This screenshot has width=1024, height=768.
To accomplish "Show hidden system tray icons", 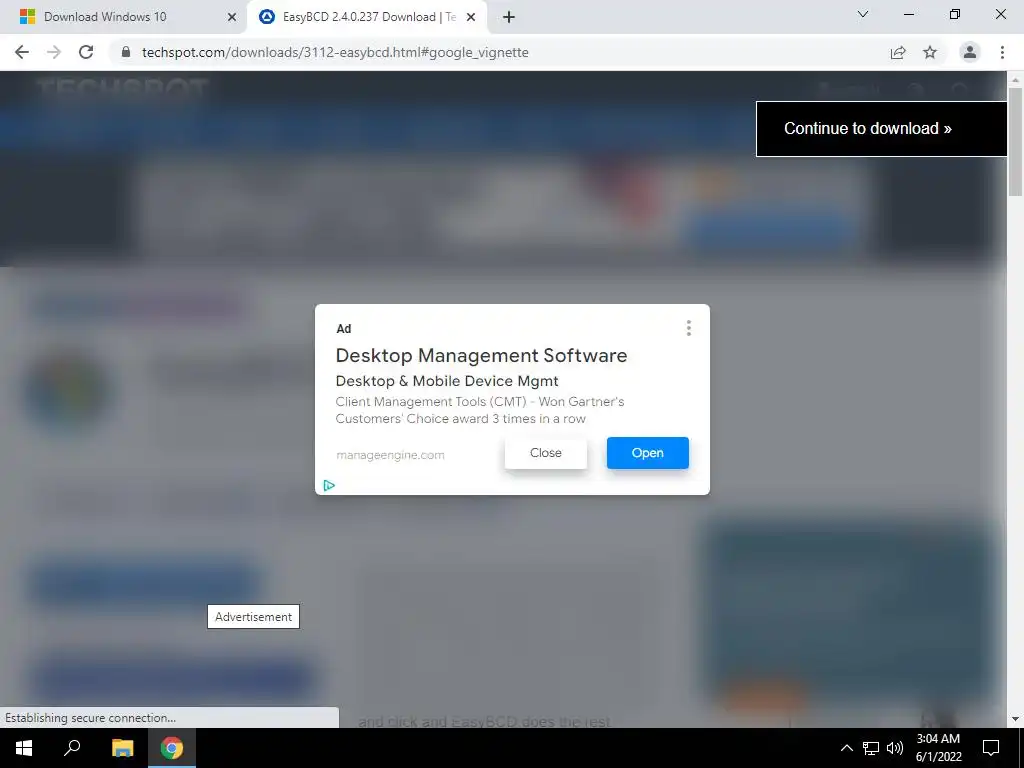I will click(x=846, y=748).
